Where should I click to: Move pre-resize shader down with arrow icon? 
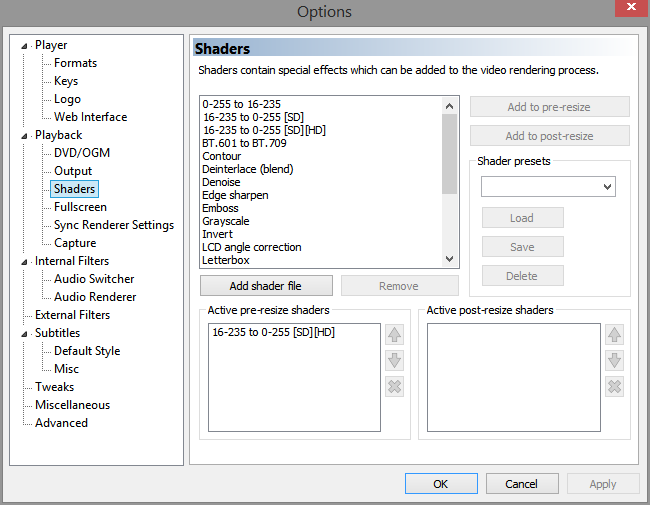click(x=394, y=361)
